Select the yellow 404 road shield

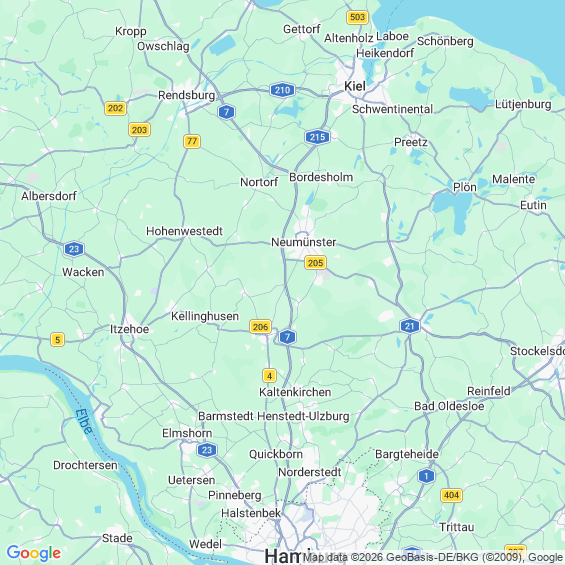(x=451, y=495)
